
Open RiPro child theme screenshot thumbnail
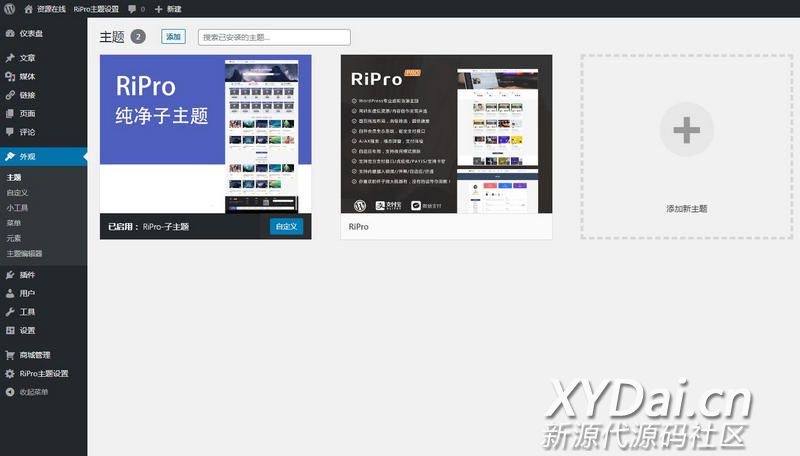tap(206, 134)
